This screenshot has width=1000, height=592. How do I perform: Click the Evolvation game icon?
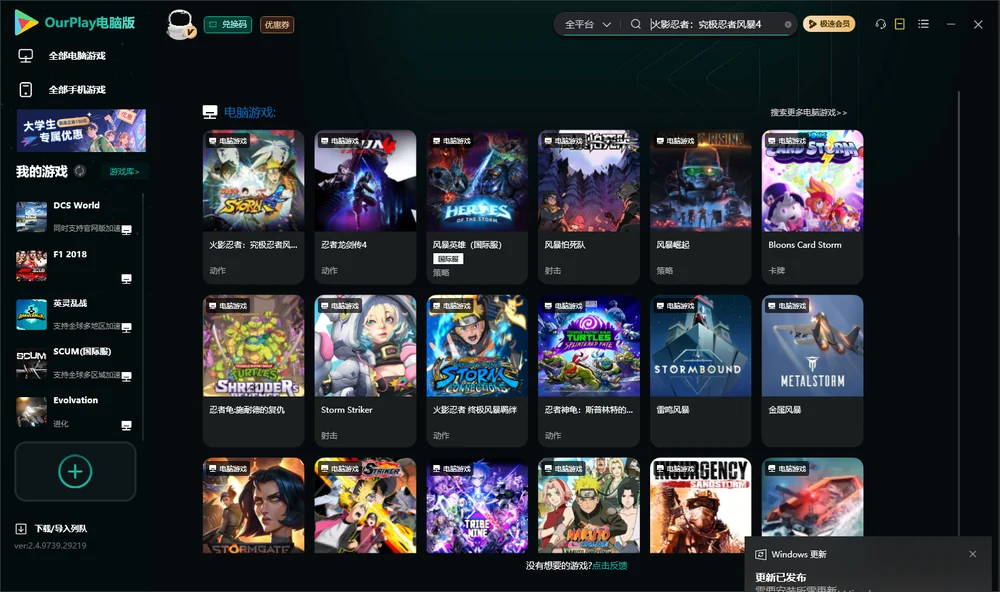(x=31, y=412)
